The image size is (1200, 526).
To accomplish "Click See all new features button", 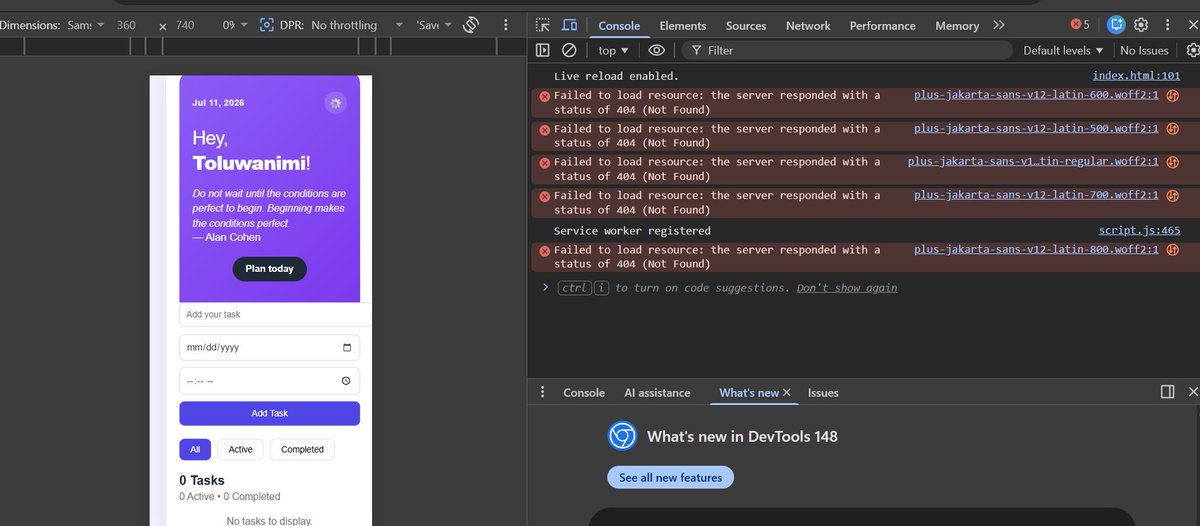I will (670, 478).
